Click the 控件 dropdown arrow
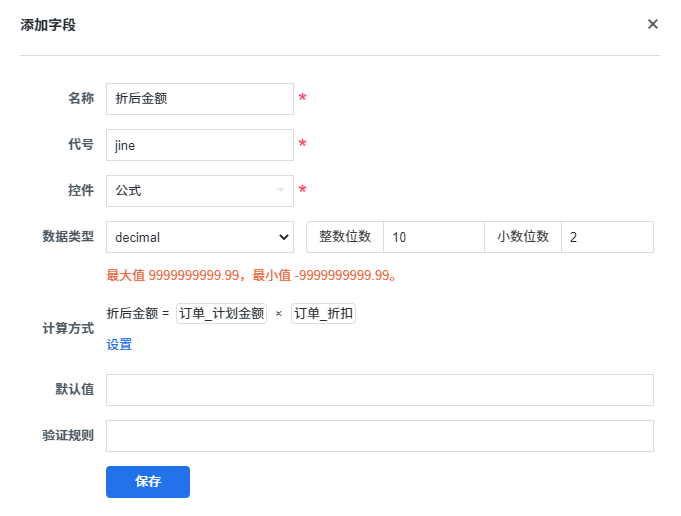 [281, 190]
